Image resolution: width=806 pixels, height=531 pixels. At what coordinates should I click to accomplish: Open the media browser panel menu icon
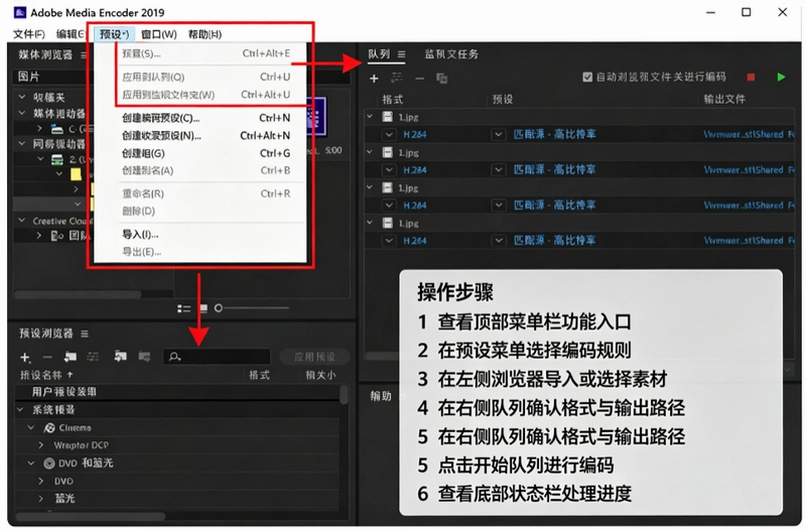pyautogui.click(x=83, y=54)
